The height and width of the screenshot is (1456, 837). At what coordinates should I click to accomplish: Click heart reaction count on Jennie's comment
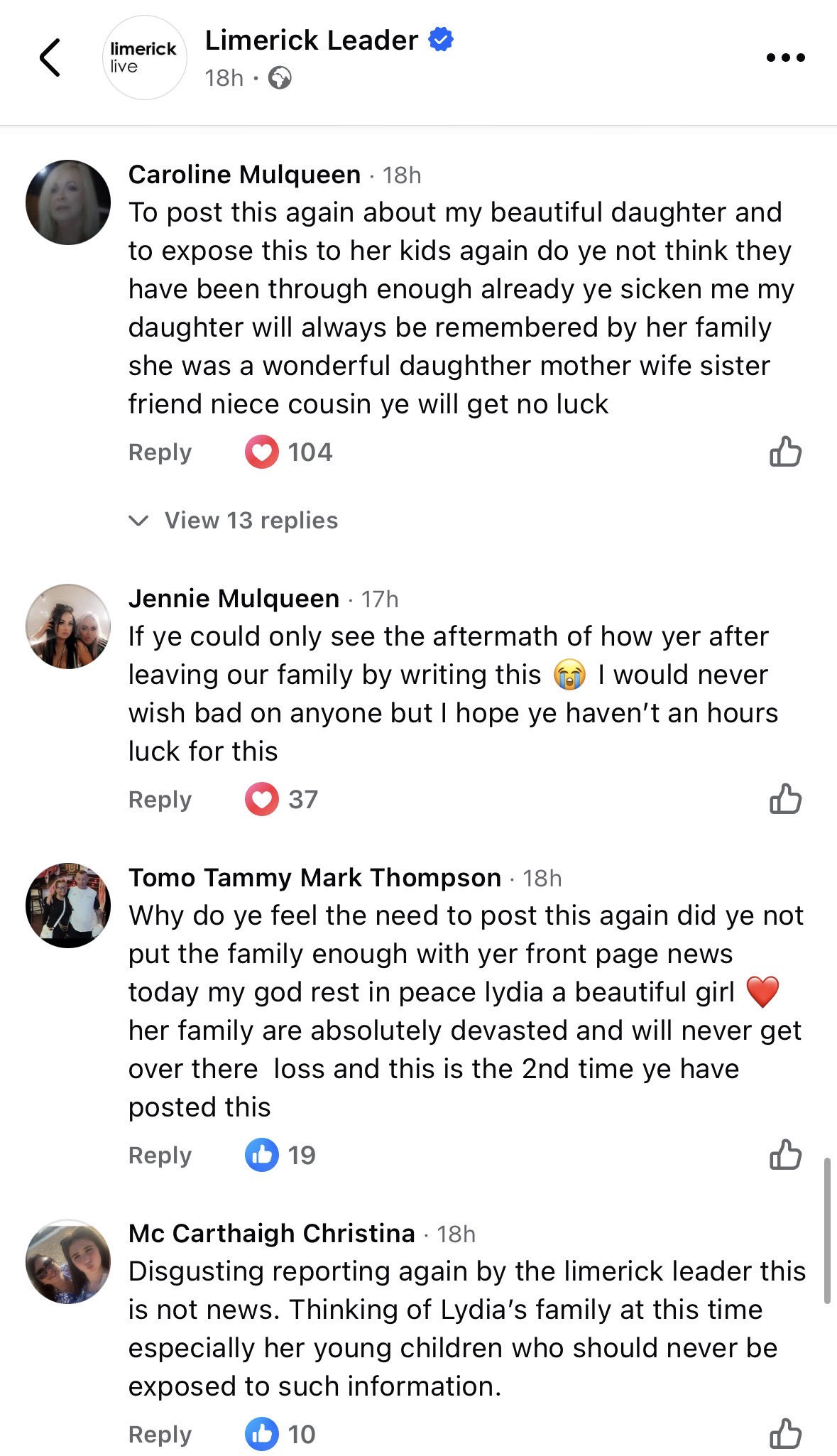(x=282, y=800)
